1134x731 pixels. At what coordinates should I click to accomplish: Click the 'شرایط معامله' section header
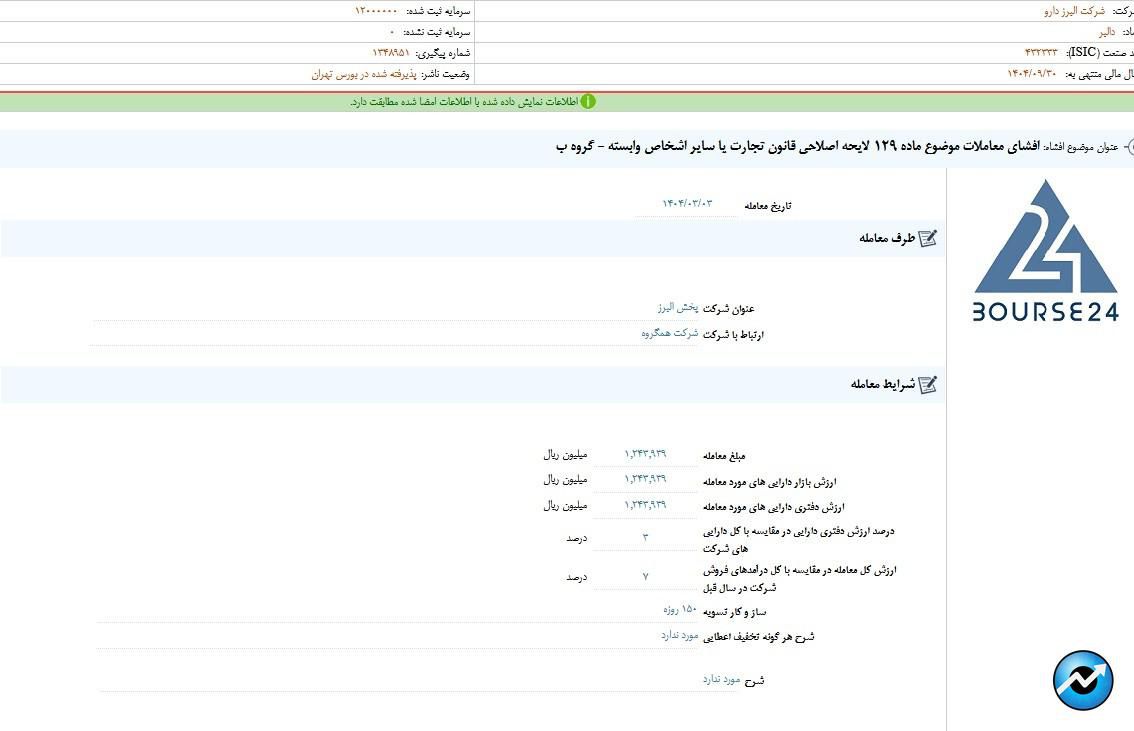coord(883,384)
